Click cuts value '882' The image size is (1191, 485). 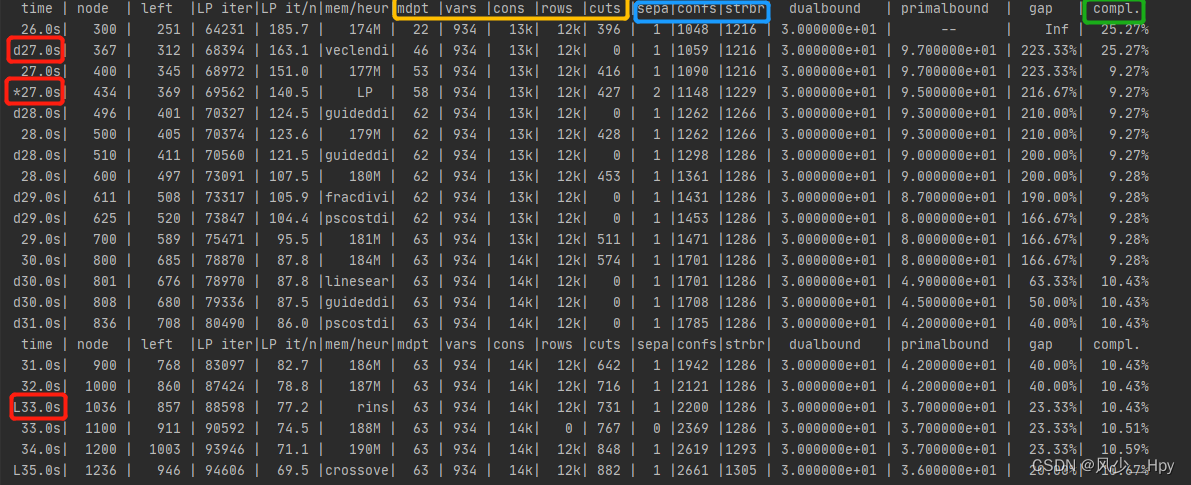click(609, 470)
